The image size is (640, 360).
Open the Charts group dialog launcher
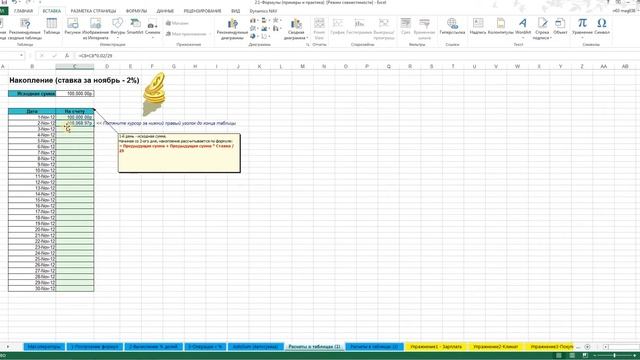[x=308, y=44]
